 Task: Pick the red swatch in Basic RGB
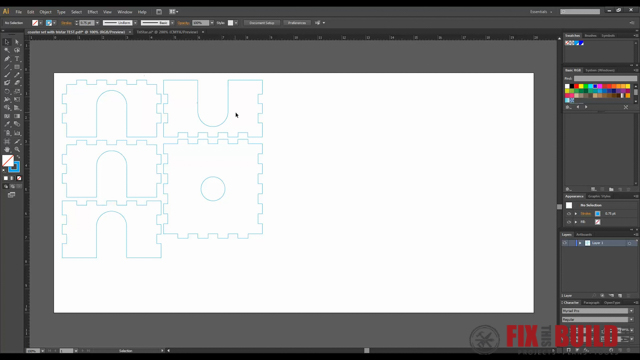(576, 86)
